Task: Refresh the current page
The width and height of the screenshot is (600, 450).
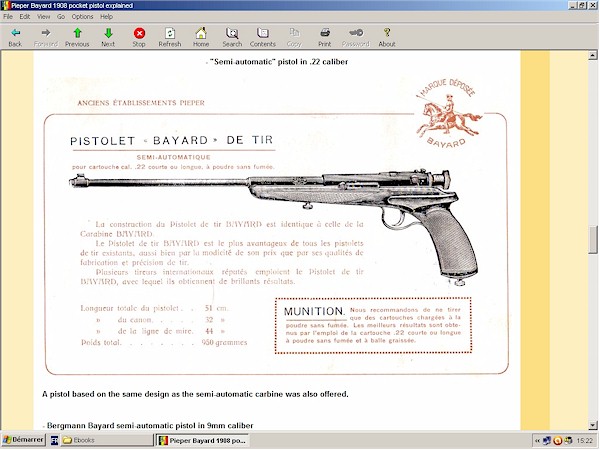Action: pyautogui.click(x=170, y=37)
